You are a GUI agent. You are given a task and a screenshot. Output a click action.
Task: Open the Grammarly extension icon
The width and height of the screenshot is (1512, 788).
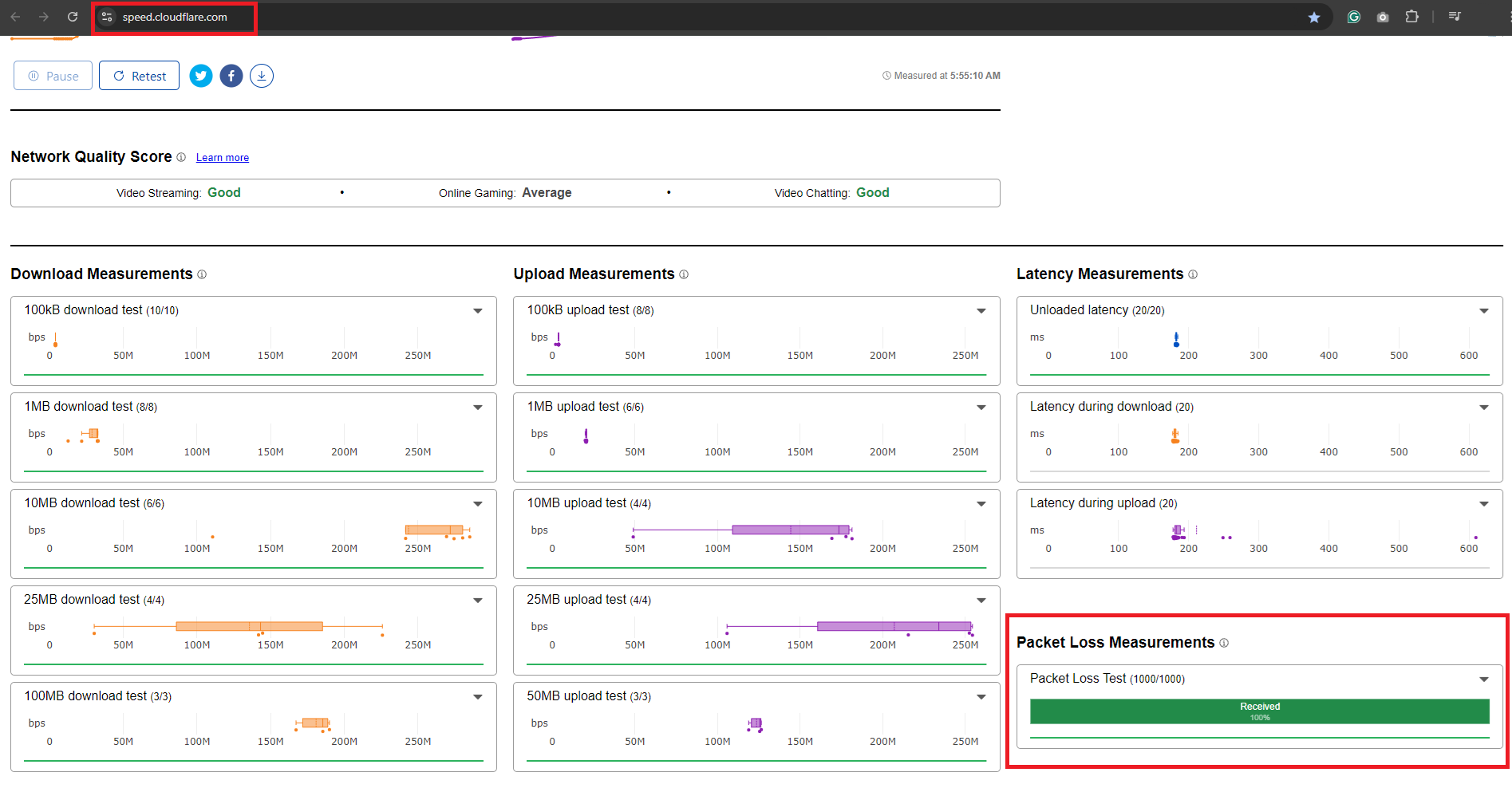coord(1354,17)
